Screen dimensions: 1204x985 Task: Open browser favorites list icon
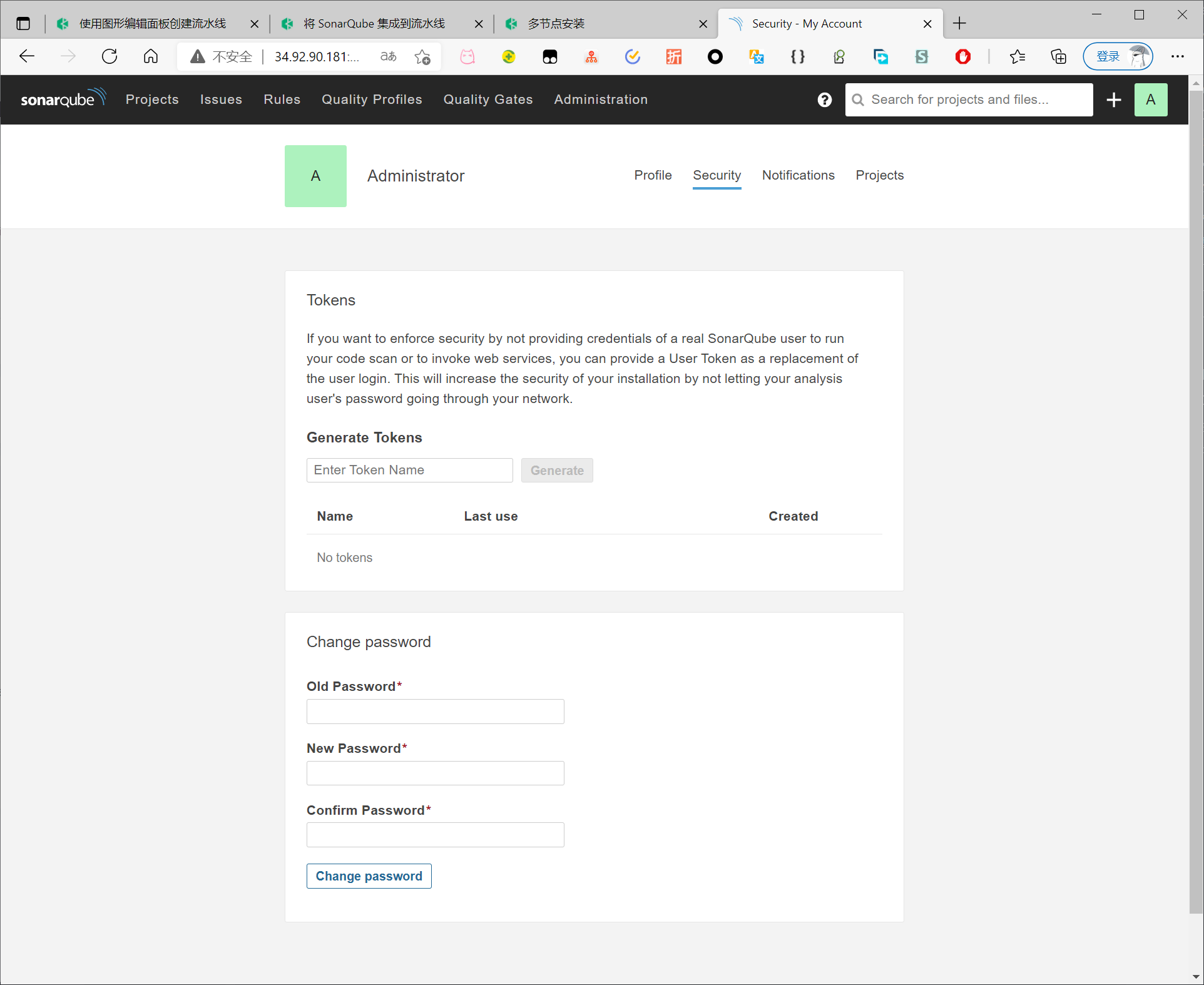1017,57
